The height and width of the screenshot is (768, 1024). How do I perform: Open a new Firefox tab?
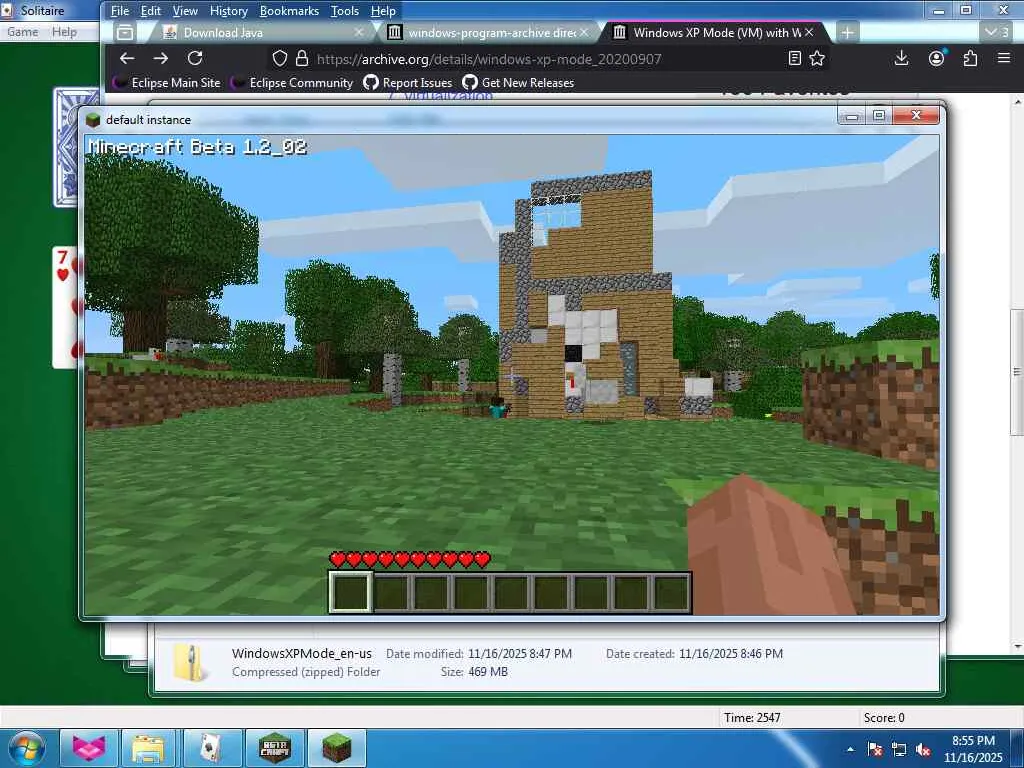click(847, 33)
